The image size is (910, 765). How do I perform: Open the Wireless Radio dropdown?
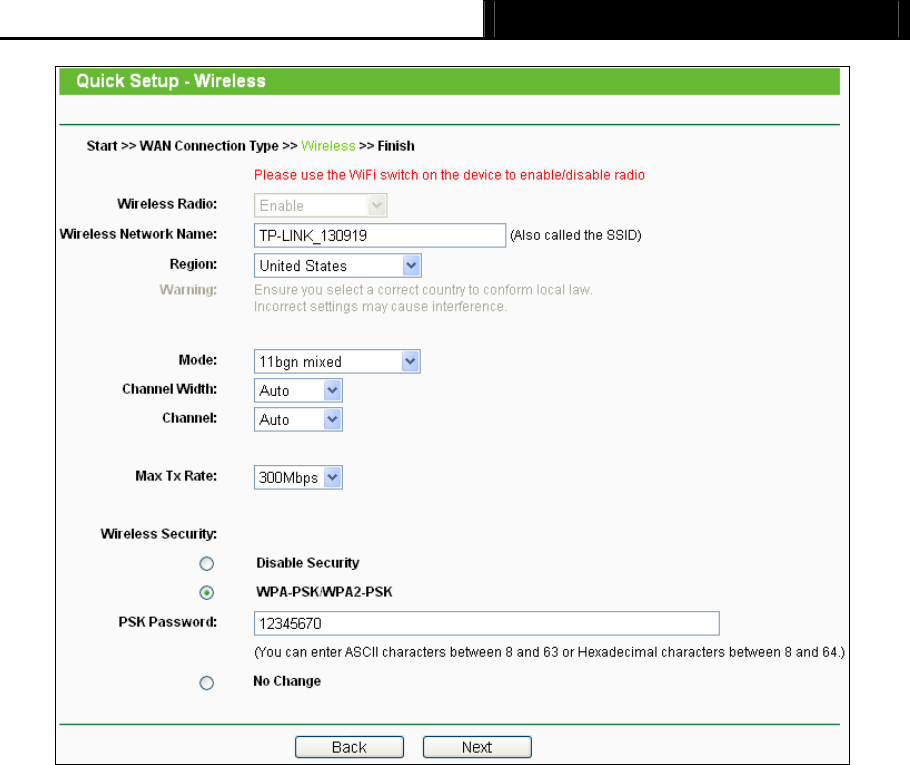click(320, 205)
